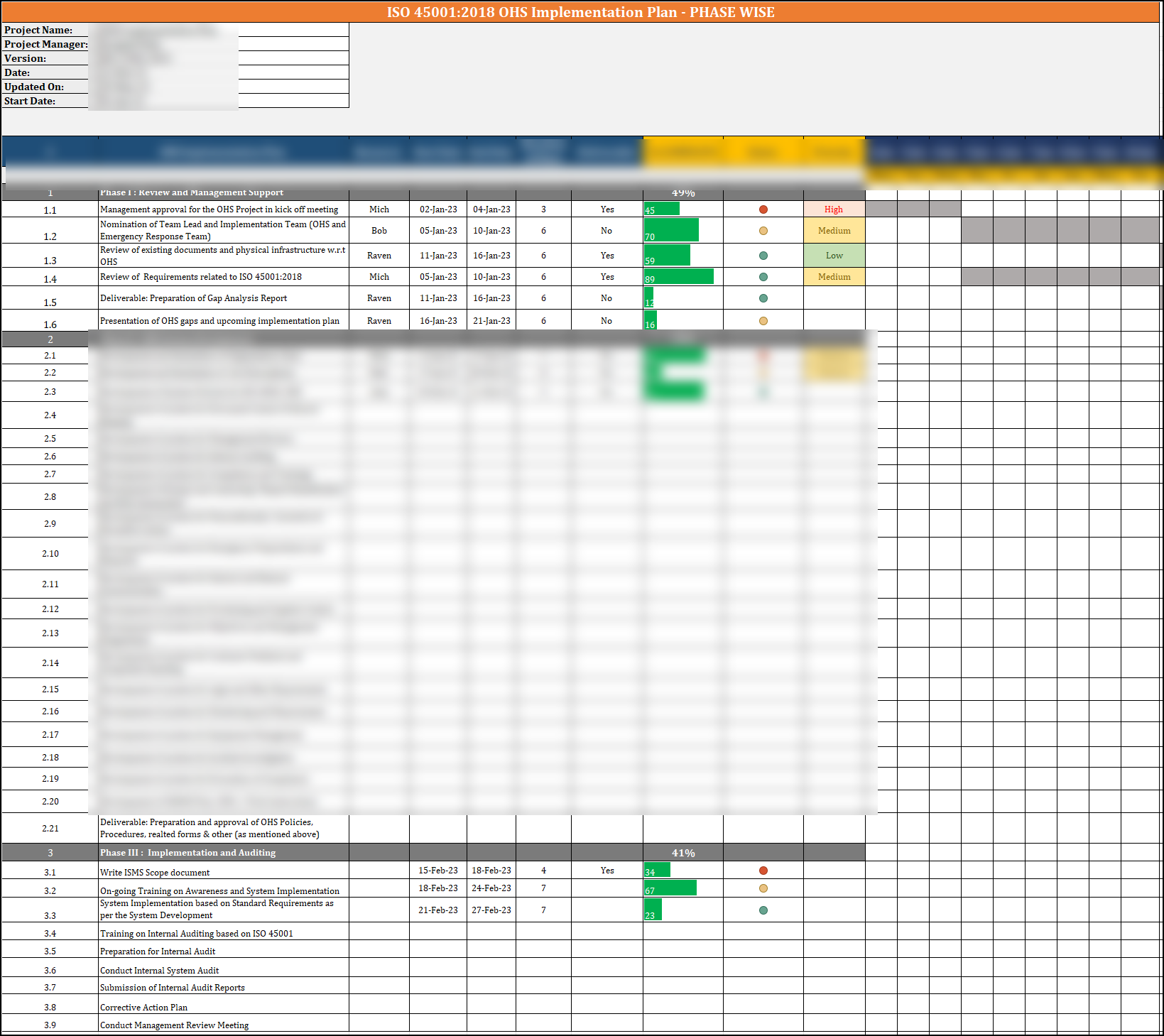Toggle the Yes milestone cell on row 1.1
This screenshot has width=1164, height=1036.
tap(607, 209)
